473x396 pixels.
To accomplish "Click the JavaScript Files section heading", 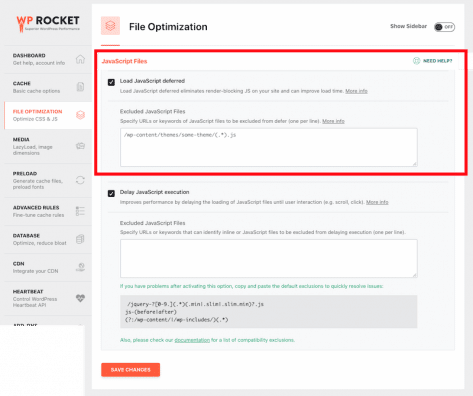I will [124, 61].
